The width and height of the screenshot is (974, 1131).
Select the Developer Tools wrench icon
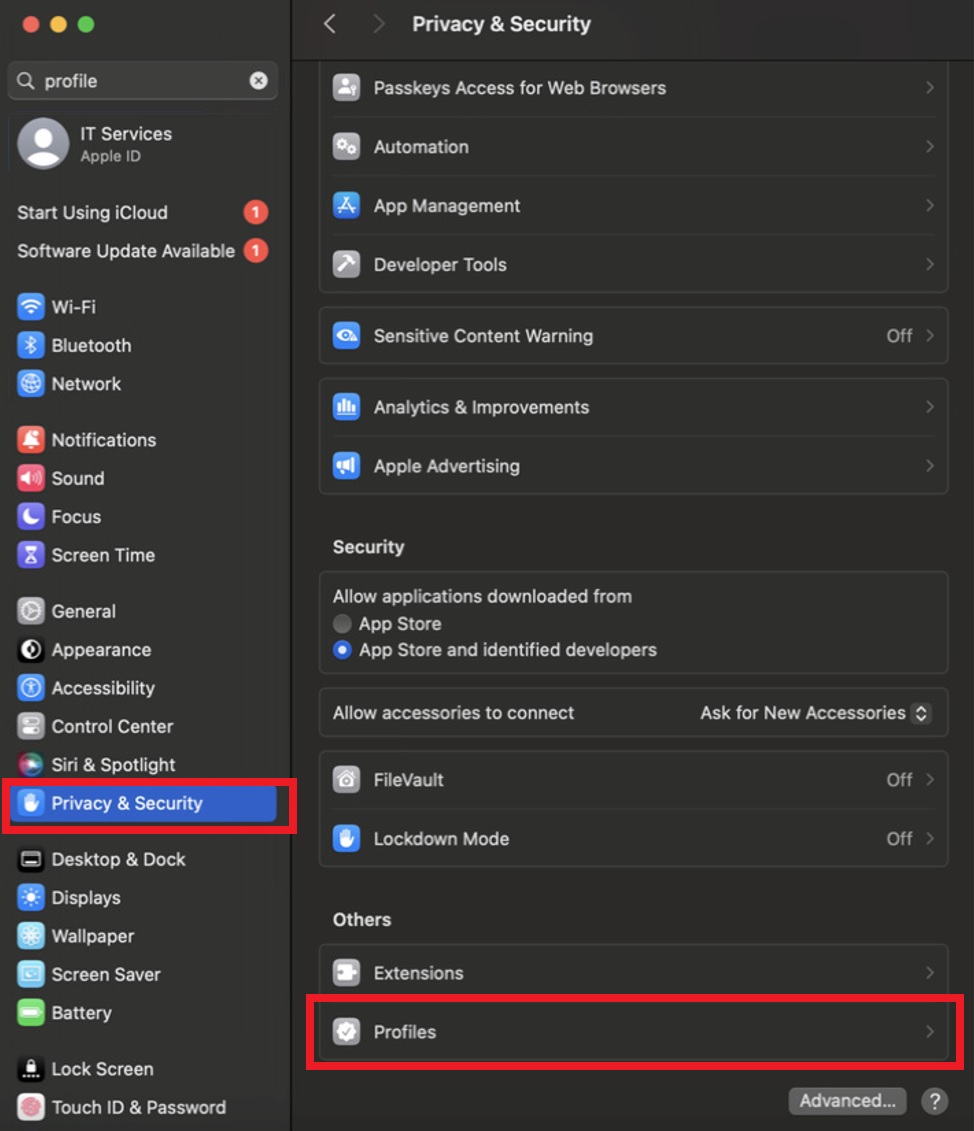point(346,265)
